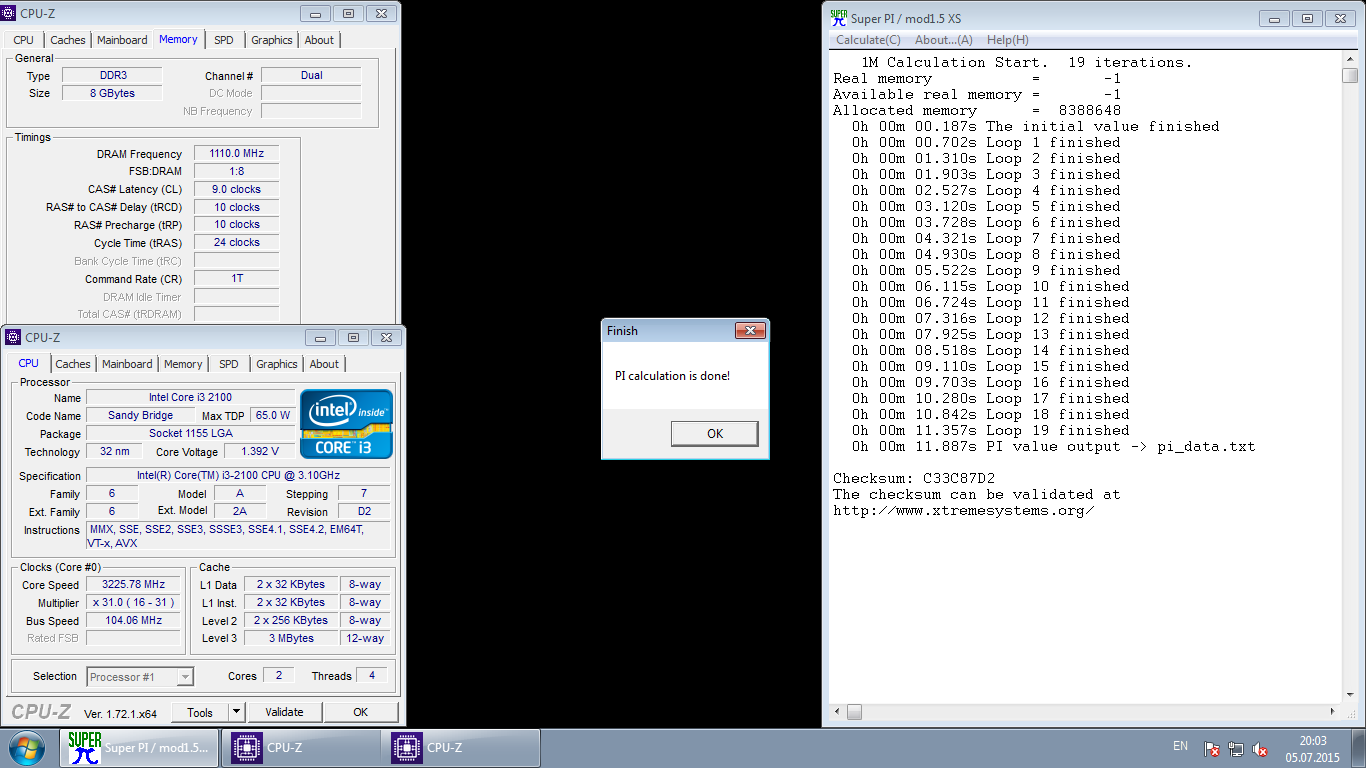Open Mainboard tab in the processor CPU-Z window
The width and height of the screenshot is (1366, 768).
point(127,364)
